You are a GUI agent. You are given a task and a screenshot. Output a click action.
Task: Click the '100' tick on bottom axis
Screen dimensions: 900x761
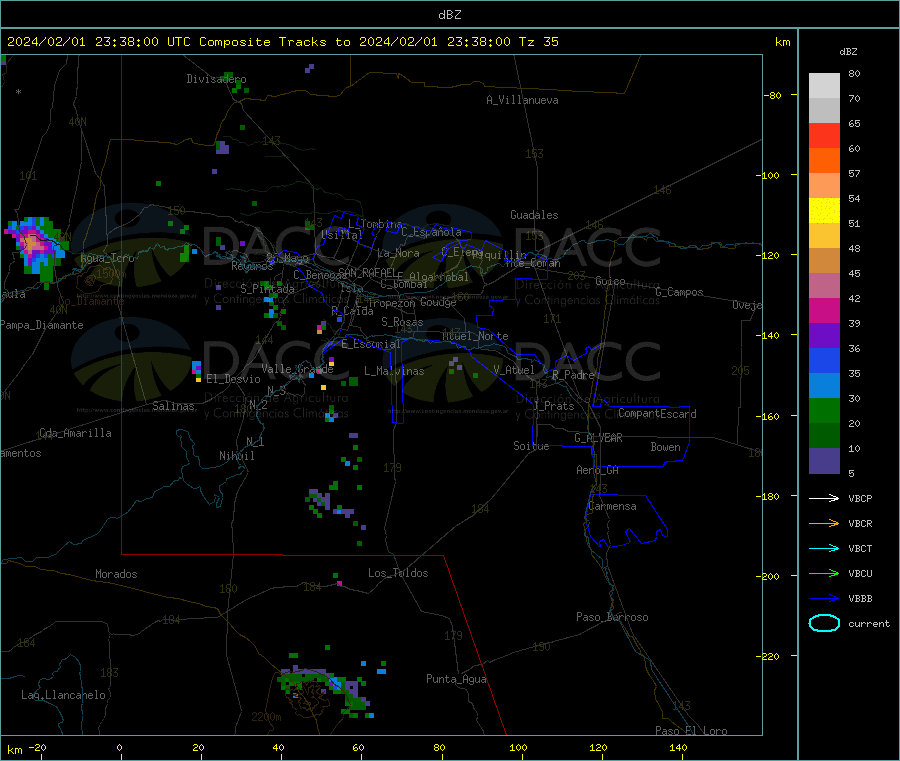[518, 748]
